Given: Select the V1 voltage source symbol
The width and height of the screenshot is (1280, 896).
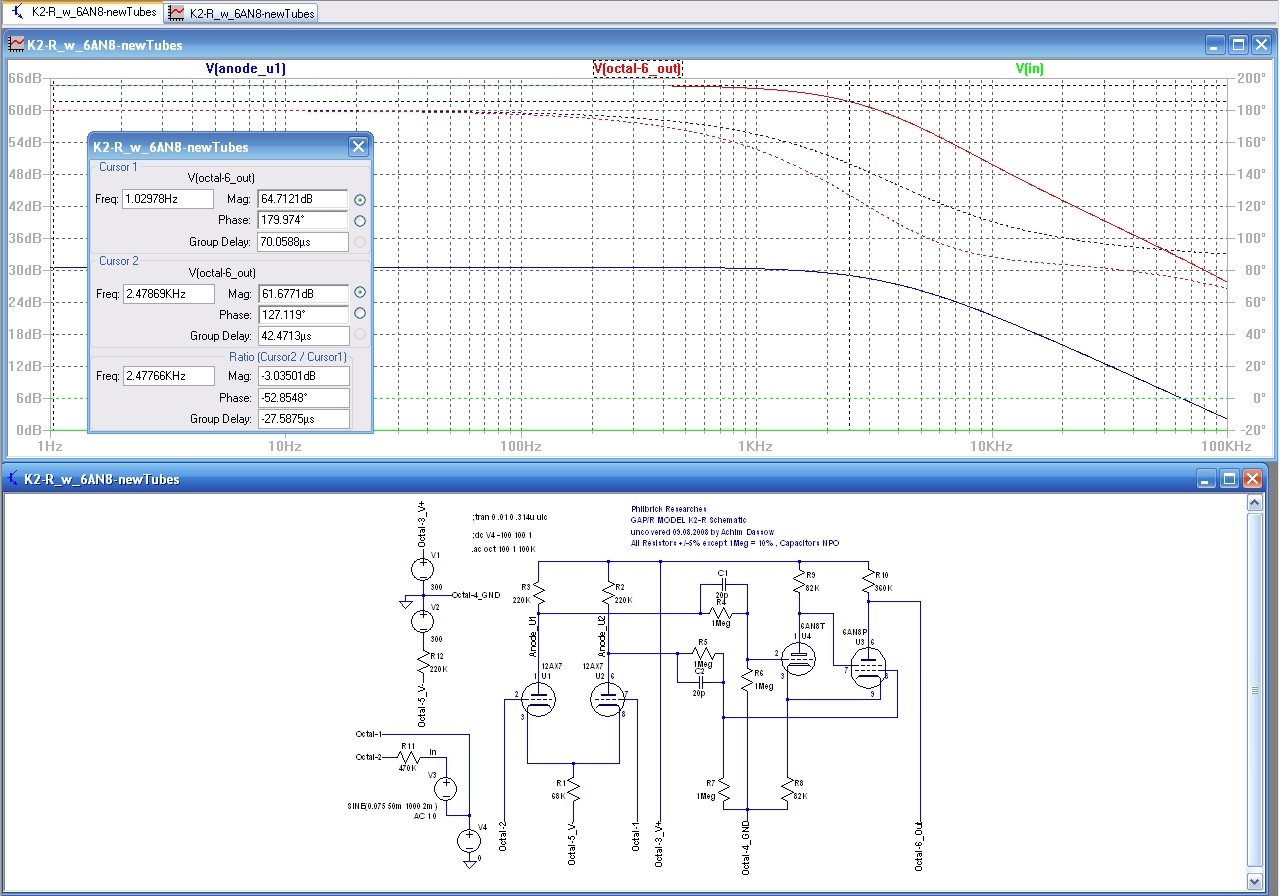Looking at the screenshot, I should tap(422, 570).
